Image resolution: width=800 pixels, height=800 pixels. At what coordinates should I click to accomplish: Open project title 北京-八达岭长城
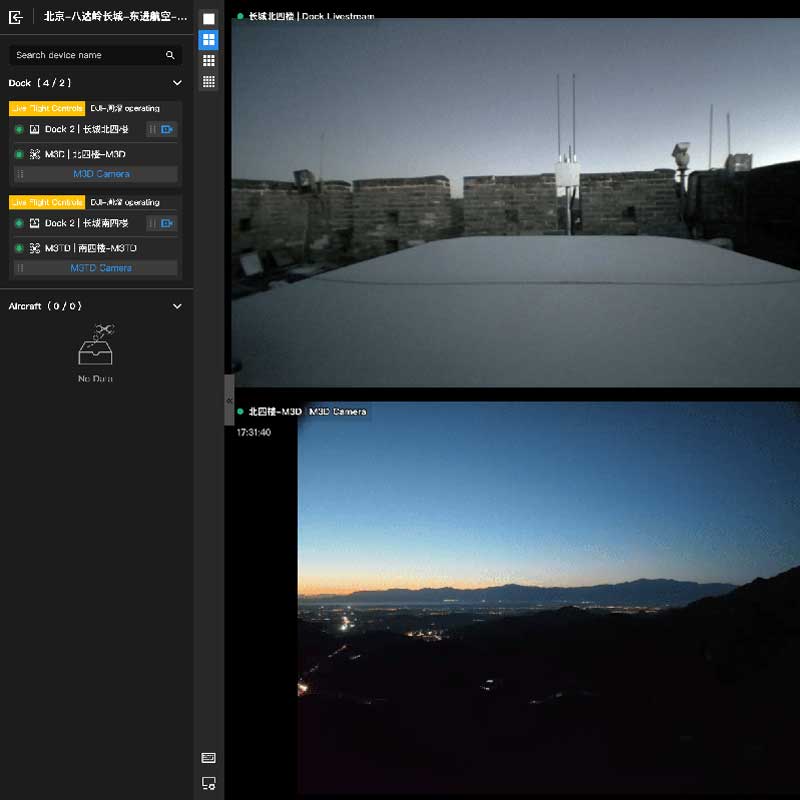(x=115, y=16)
